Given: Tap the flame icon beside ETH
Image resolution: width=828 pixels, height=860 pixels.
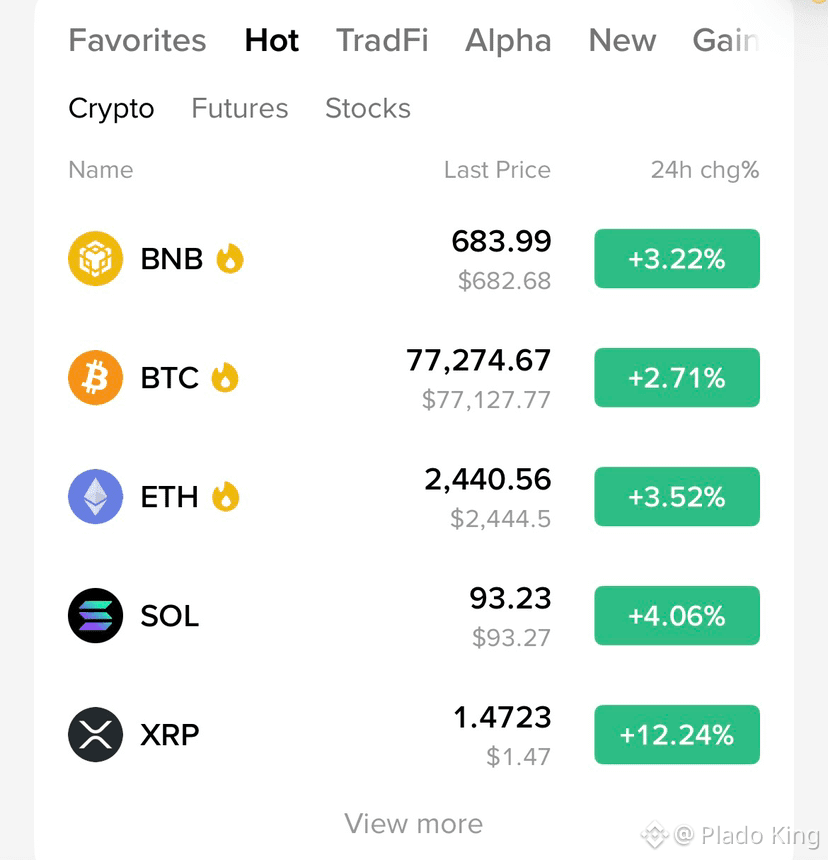Looking at the screenshot, I should (x=225, y=496).
